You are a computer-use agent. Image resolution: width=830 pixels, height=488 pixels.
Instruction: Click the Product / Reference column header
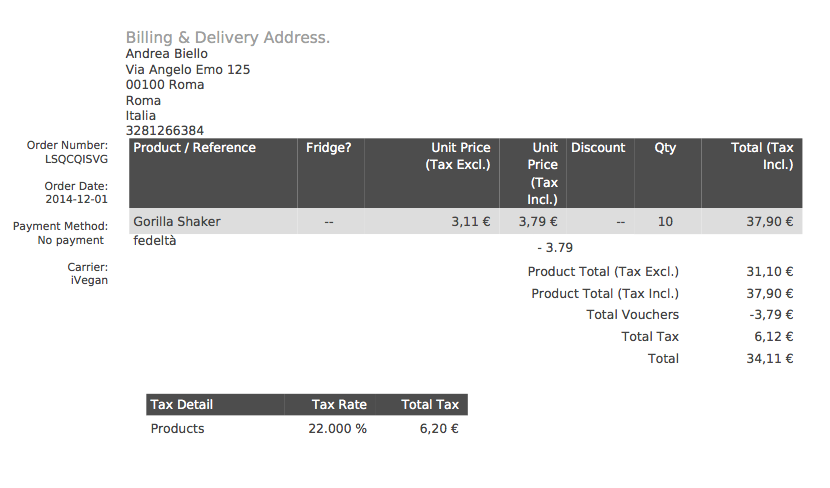[194, 148]
